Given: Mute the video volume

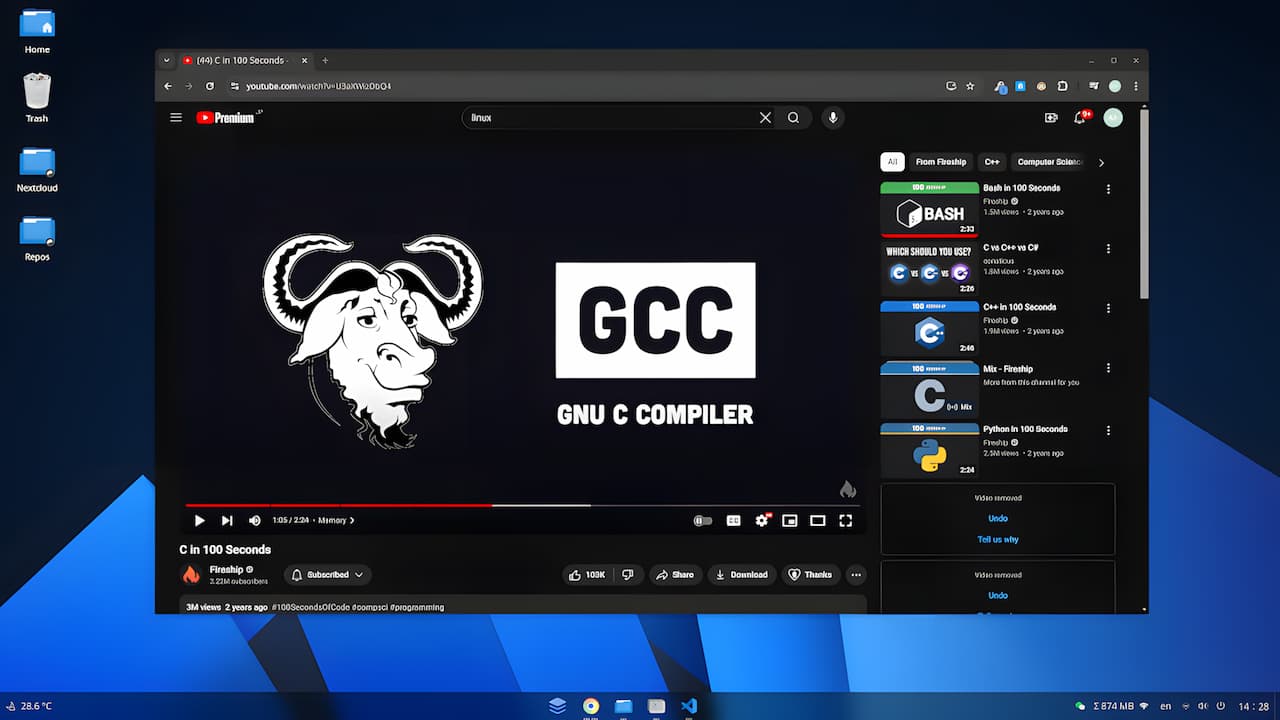Looking at the screenshot, I should click(255, 520).
